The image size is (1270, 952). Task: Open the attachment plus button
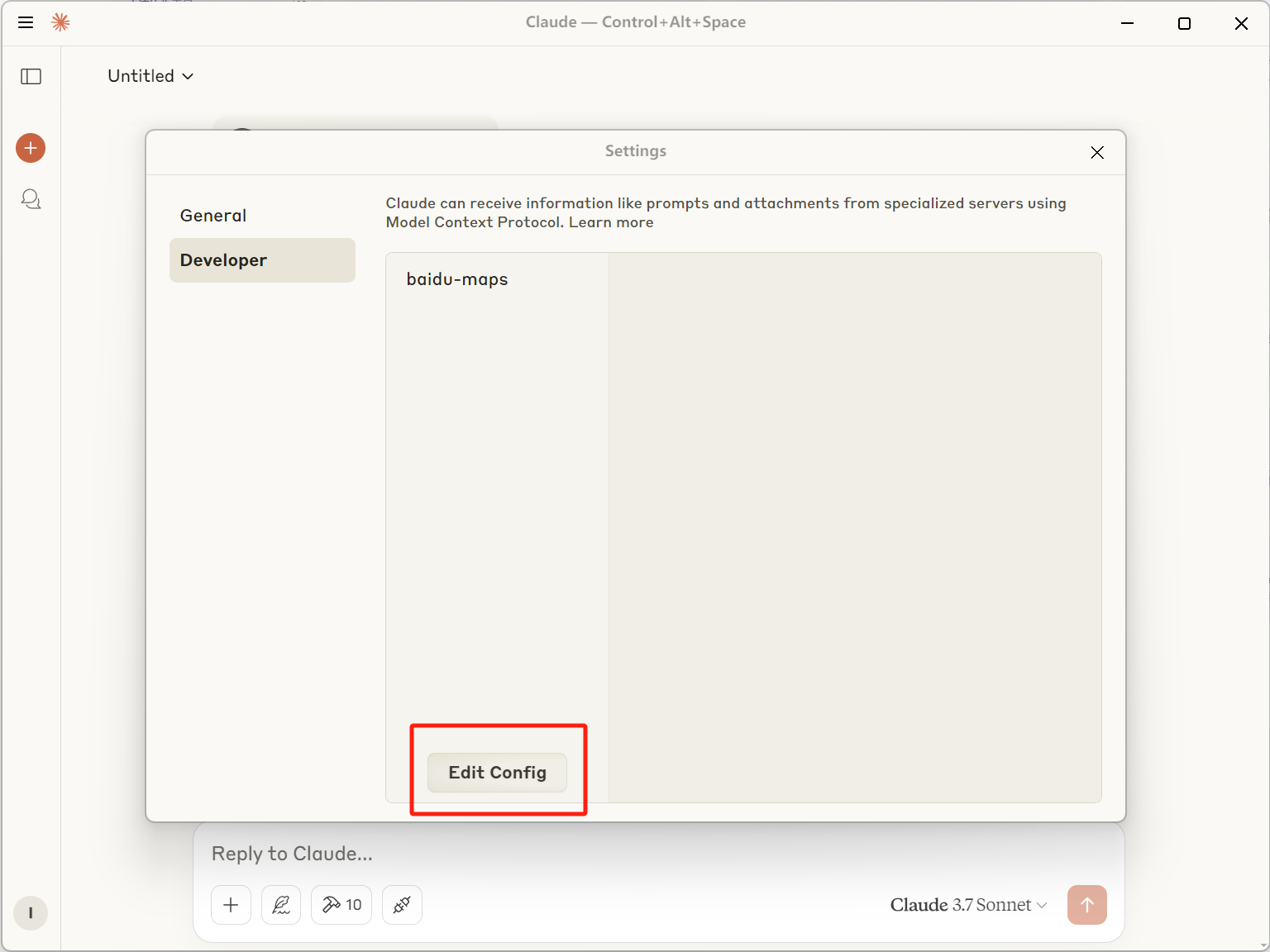click(x=231, y=905)
